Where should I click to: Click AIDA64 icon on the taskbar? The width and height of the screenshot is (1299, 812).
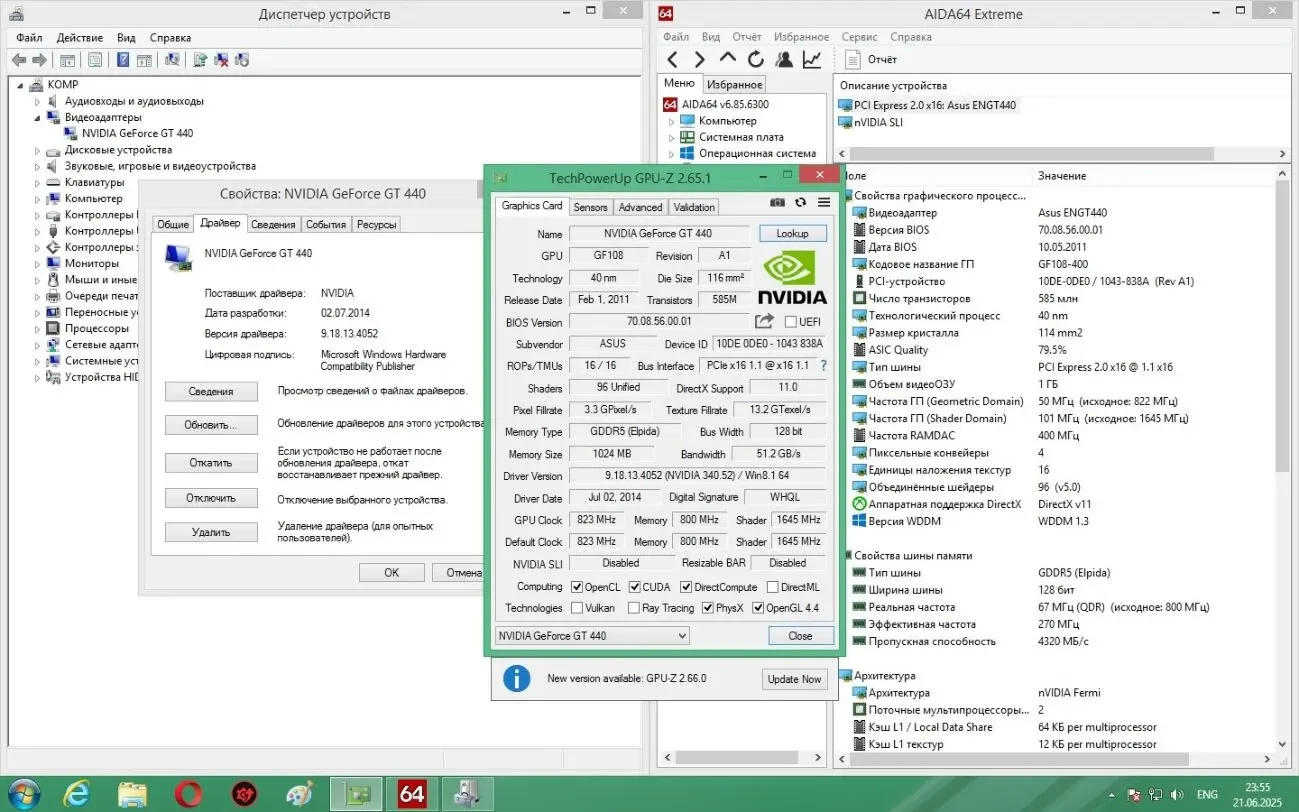[x=412, y=794]
